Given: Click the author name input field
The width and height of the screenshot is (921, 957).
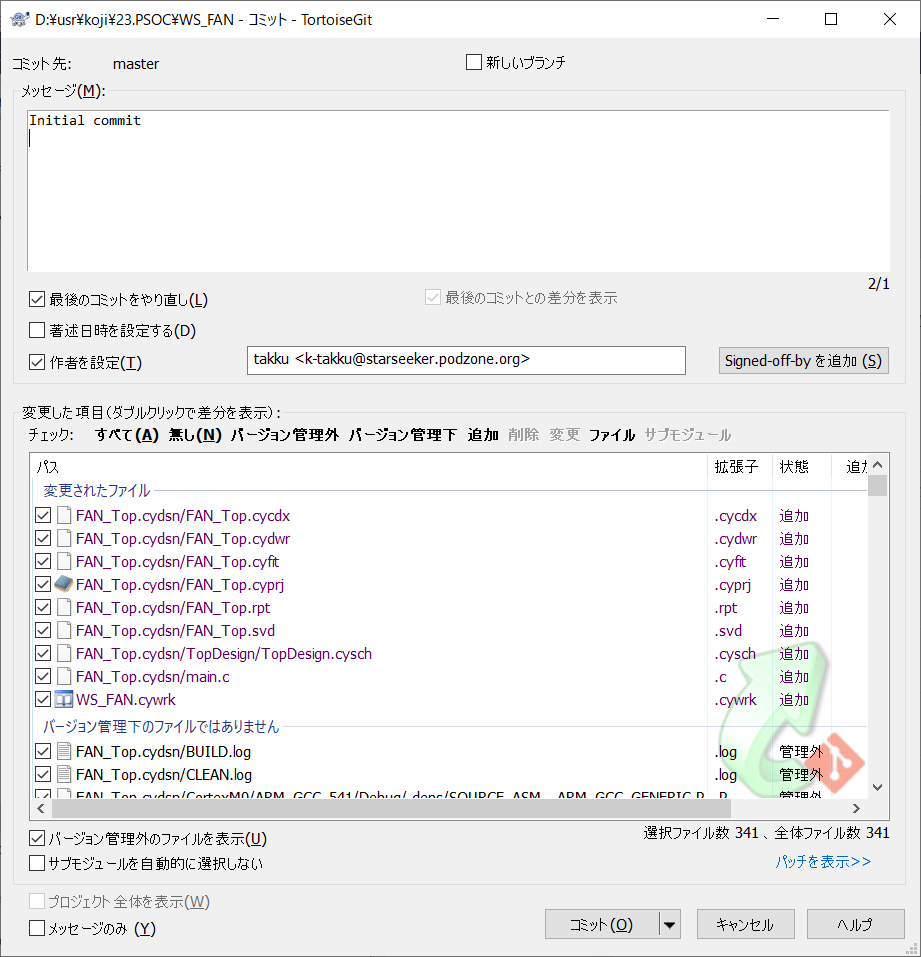Looking at the screenshot, I should [466, 360].
